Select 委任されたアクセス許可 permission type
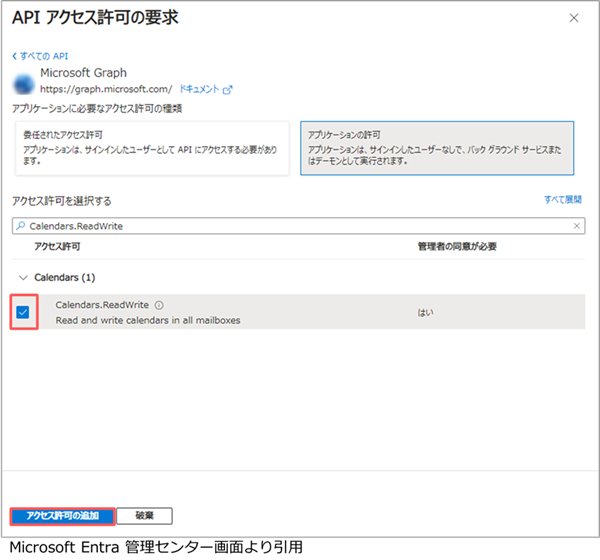 151,146
